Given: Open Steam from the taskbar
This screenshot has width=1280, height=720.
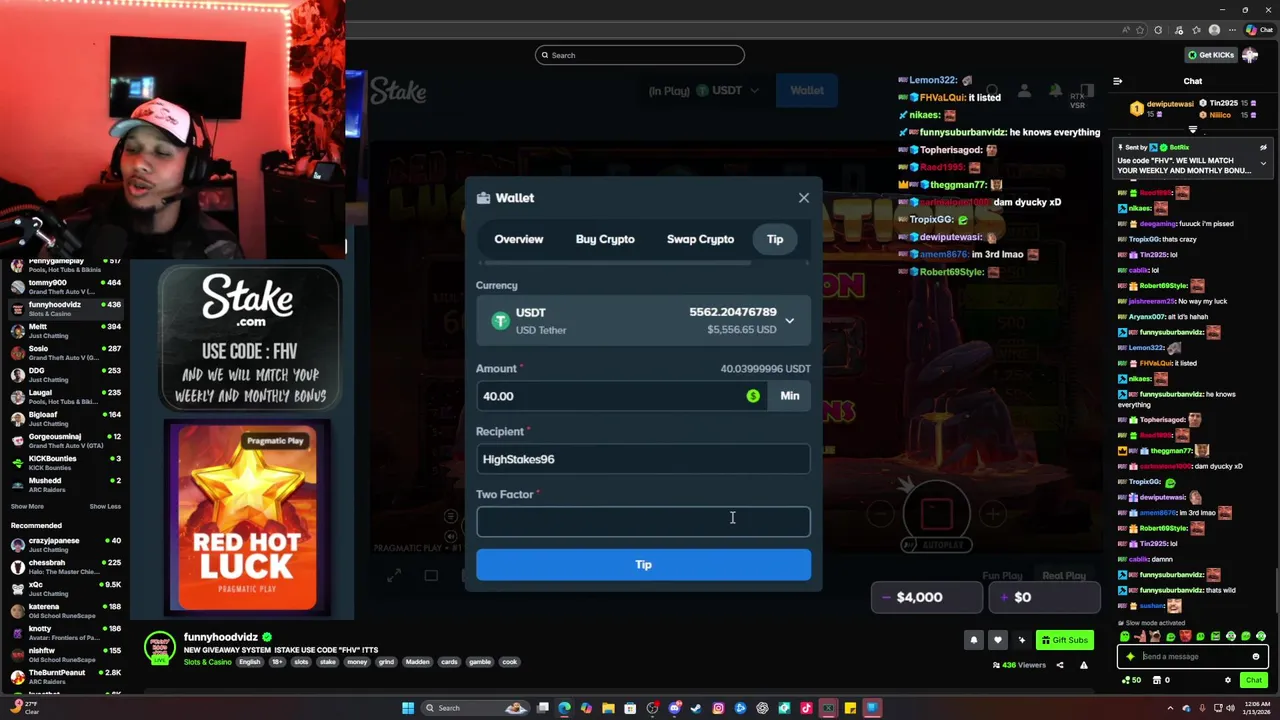Looking at the screenshot, I should (696, 708).
